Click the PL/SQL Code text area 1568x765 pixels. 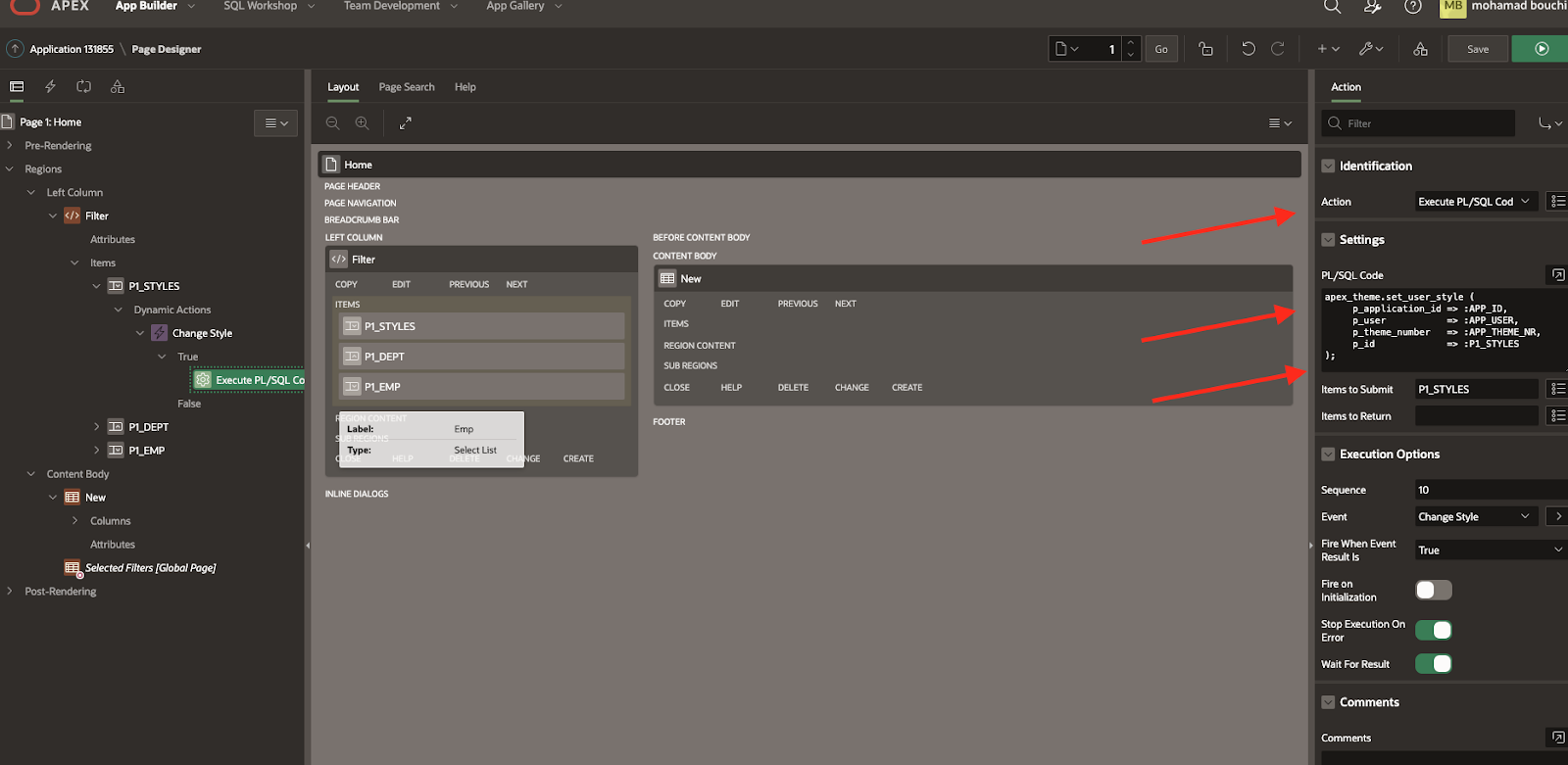click(1443, 329)
